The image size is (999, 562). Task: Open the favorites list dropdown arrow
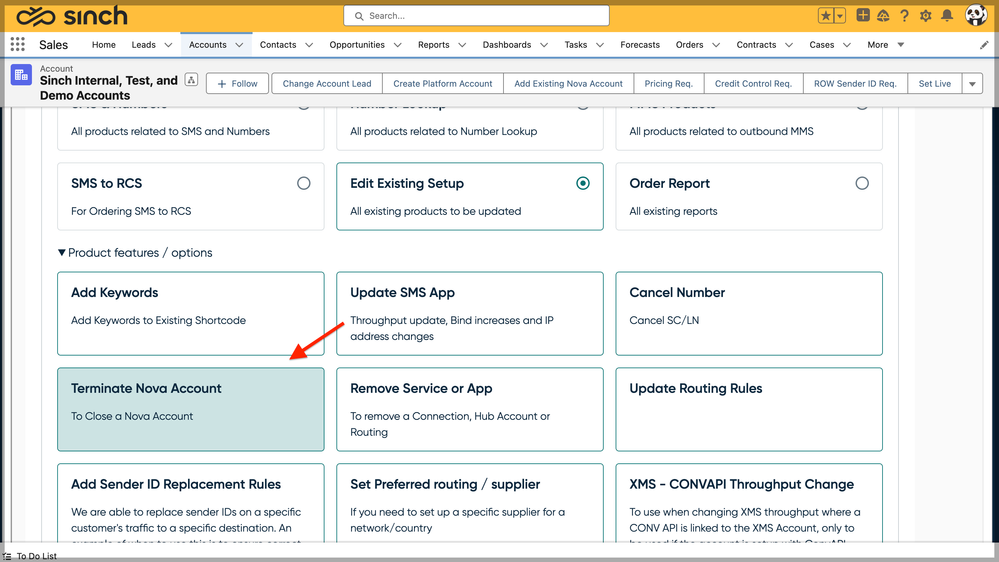pos(840,16)
